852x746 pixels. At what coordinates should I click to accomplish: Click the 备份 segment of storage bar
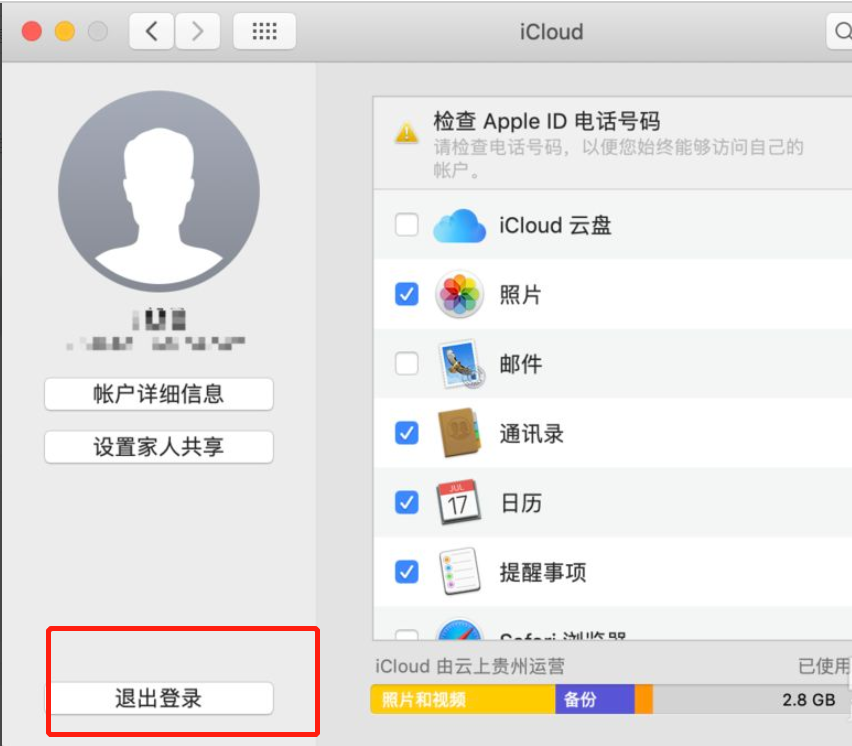(x=594, y=700)
